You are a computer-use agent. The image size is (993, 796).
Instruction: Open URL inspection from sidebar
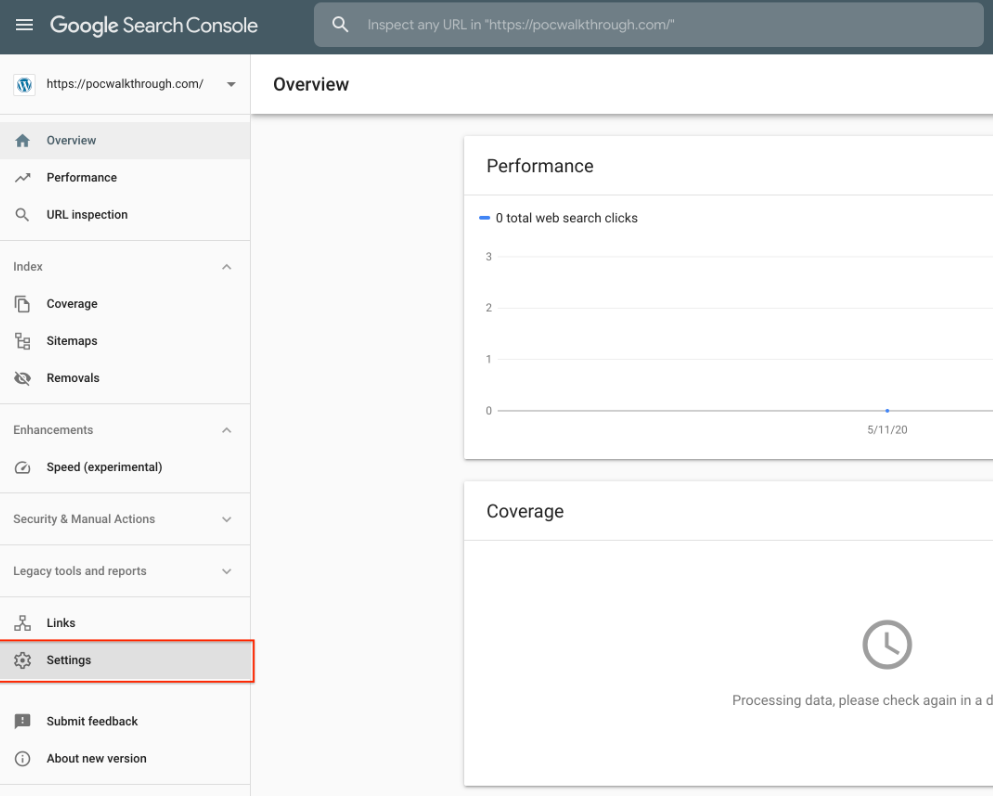[x=87, y=215]
